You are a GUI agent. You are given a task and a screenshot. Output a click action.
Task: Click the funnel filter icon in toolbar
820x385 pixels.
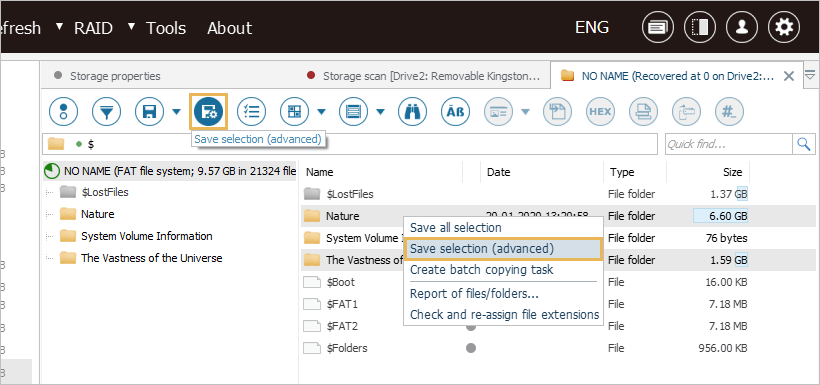[106, 111]
